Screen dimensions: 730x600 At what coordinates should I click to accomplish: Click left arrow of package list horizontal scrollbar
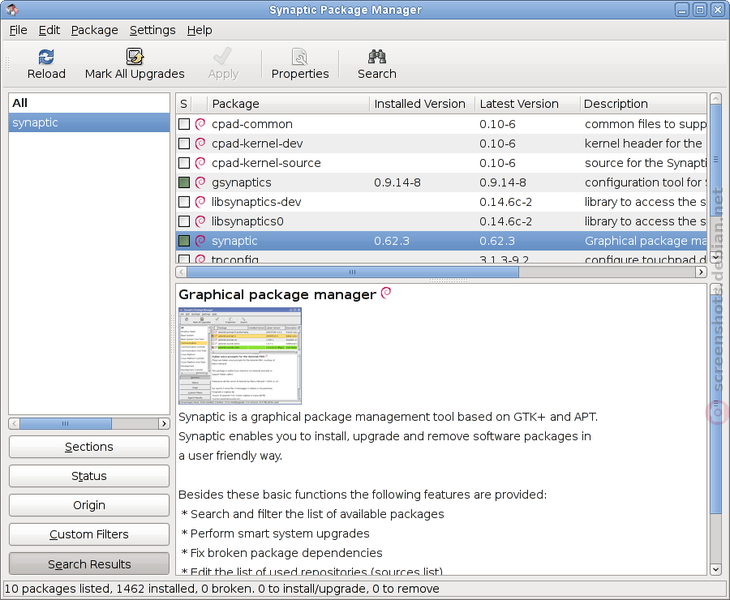tap(181, 272)
